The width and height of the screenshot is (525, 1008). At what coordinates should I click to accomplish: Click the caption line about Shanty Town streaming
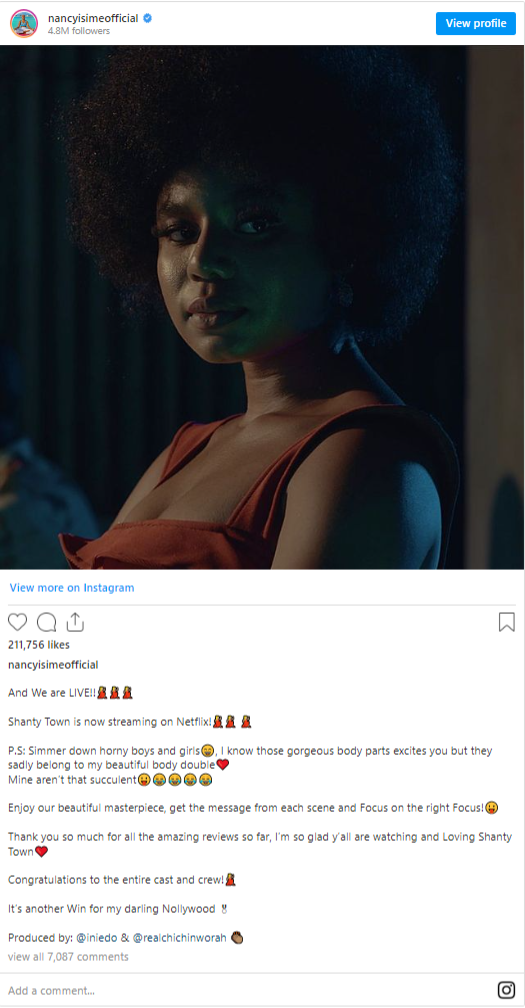(x=130, y=722)
